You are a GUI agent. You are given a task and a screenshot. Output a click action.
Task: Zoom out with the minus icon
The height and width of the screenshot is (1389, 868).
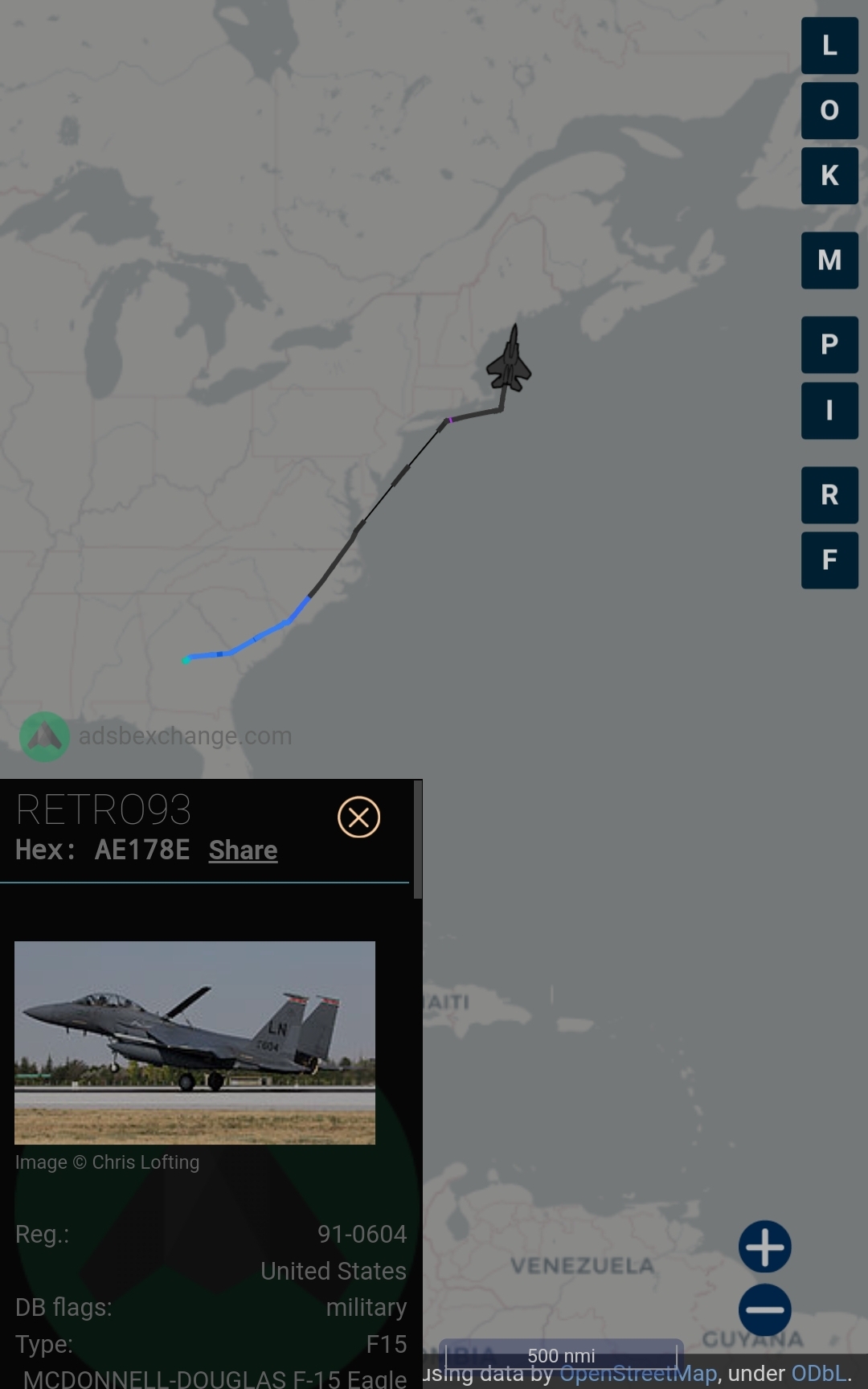(765, 1309)
